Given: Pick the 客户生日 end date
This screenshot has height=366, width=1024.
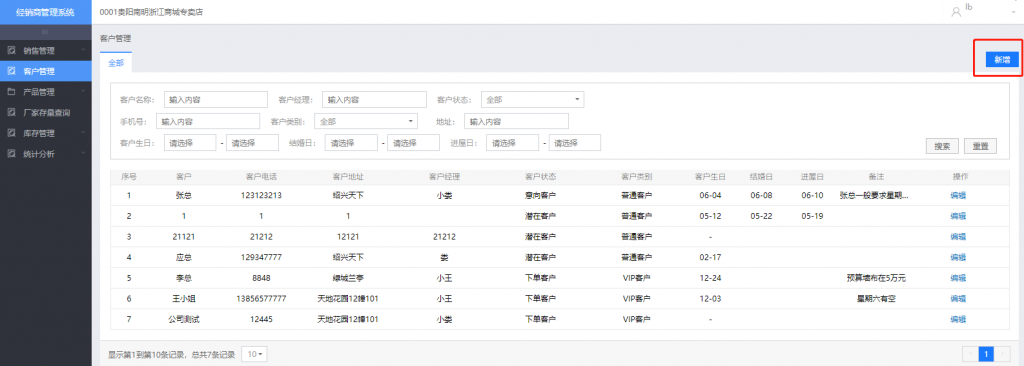Looking at the screenshot, I should (252, 142).
